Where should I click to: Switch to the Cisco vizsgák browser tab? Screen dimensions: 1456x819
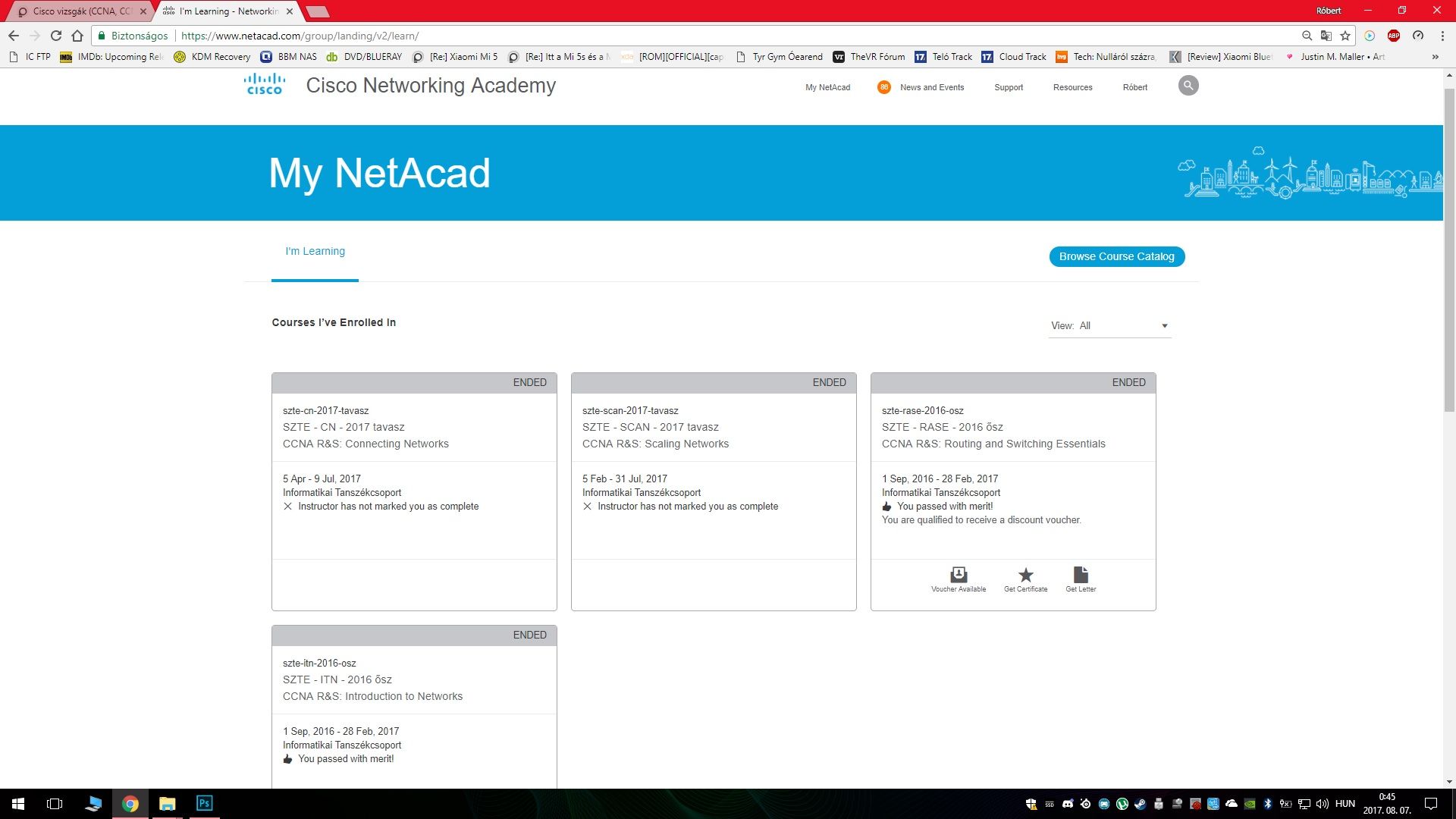(x=80, y=11)
